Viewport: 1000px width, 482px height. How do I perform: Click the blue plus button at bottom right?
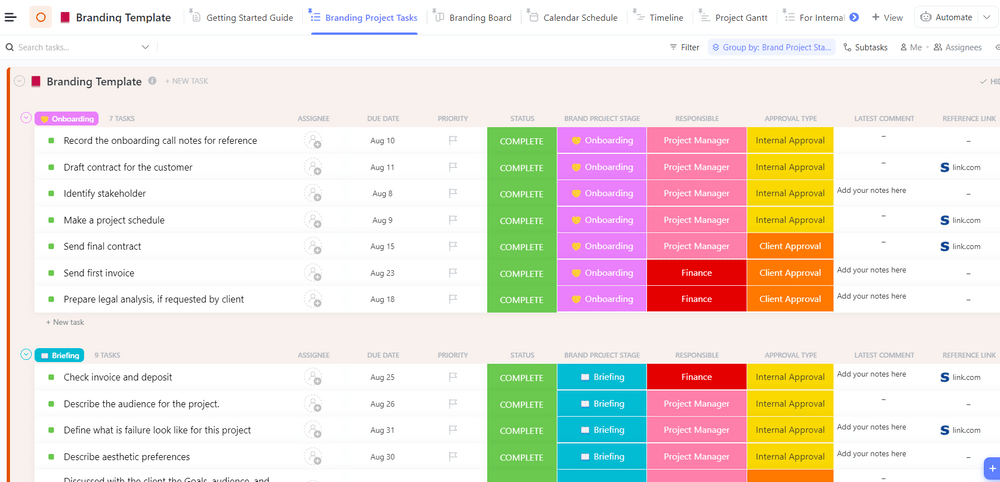click(991, 467)
